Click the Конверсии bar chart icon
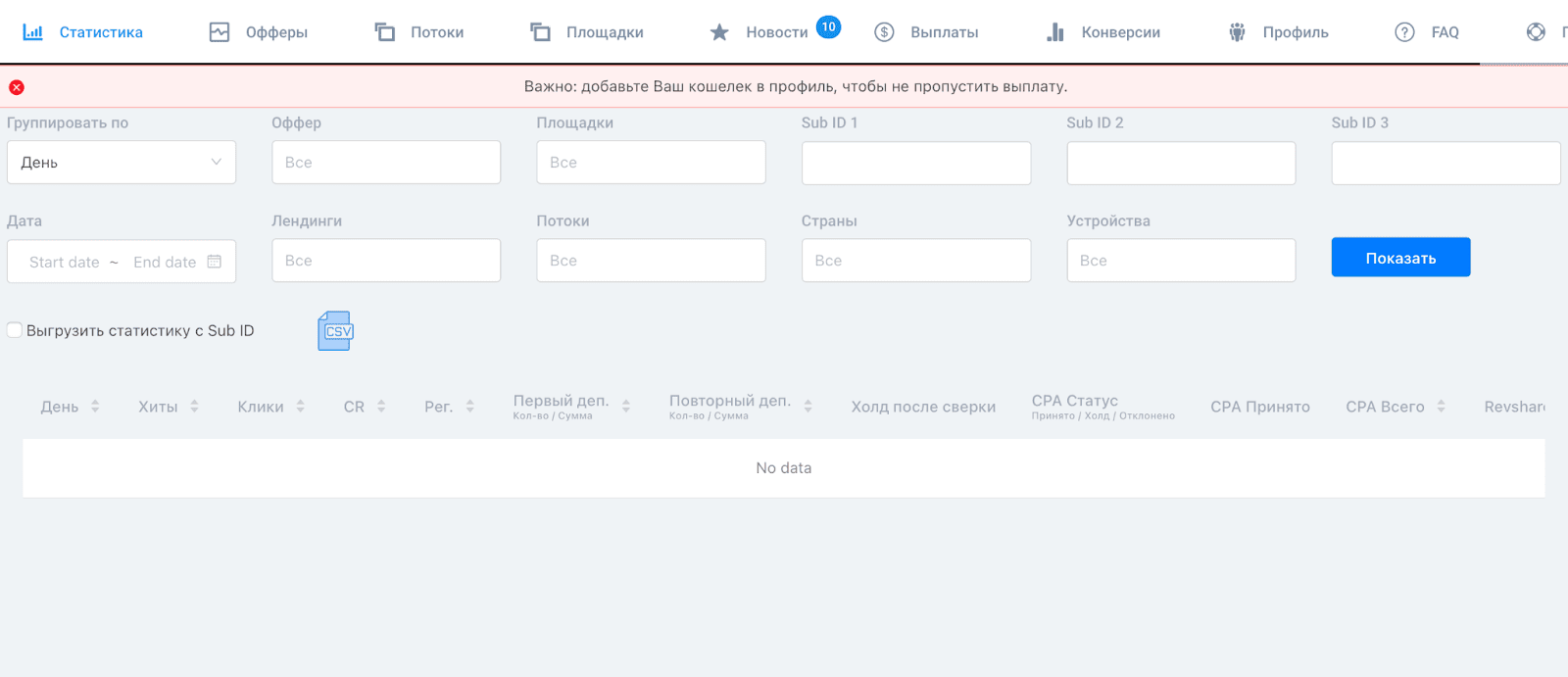 point(1054,32)
